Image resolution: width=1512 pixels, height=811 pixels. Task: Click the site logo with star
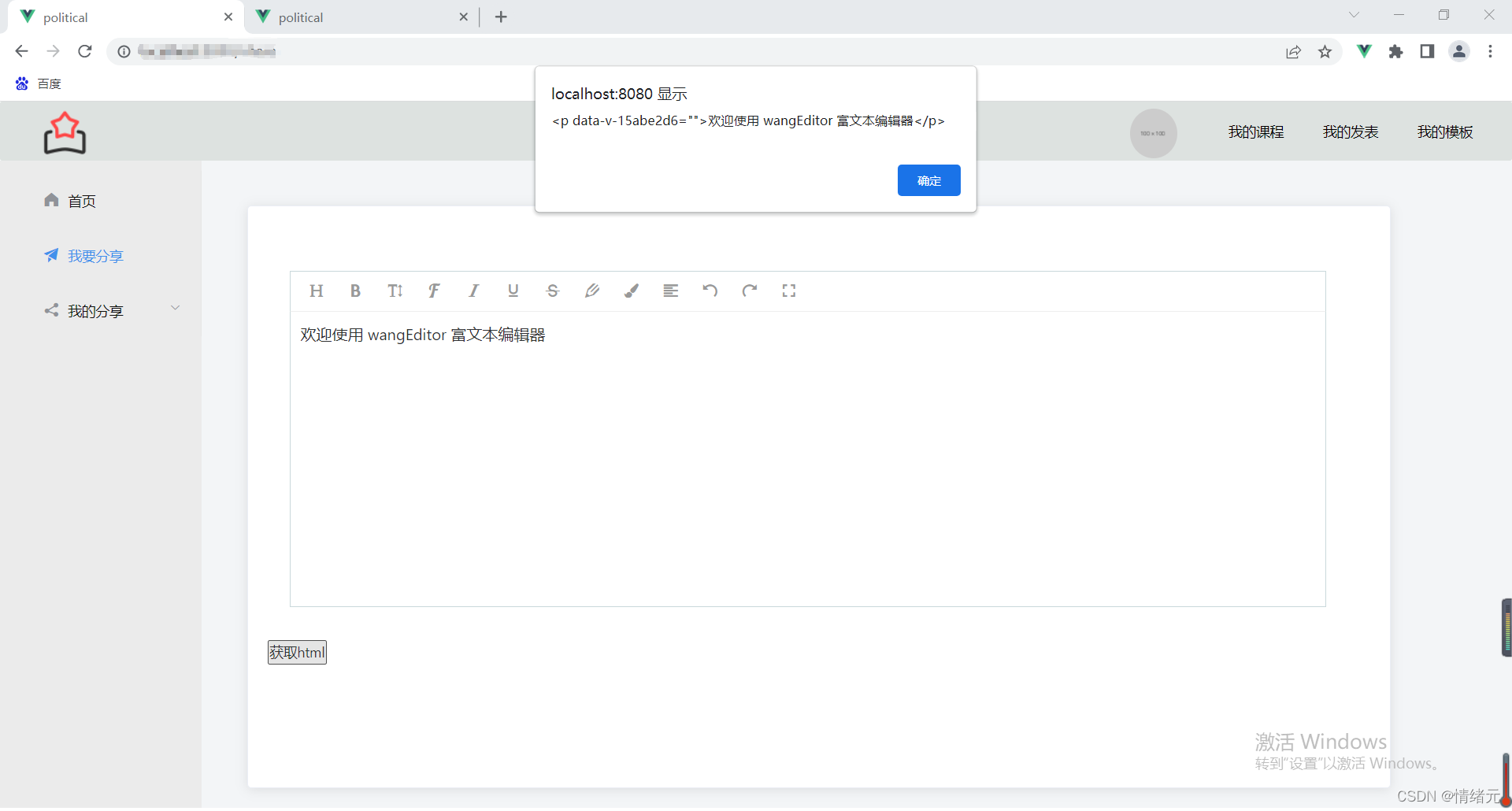[x=65, y=133]
